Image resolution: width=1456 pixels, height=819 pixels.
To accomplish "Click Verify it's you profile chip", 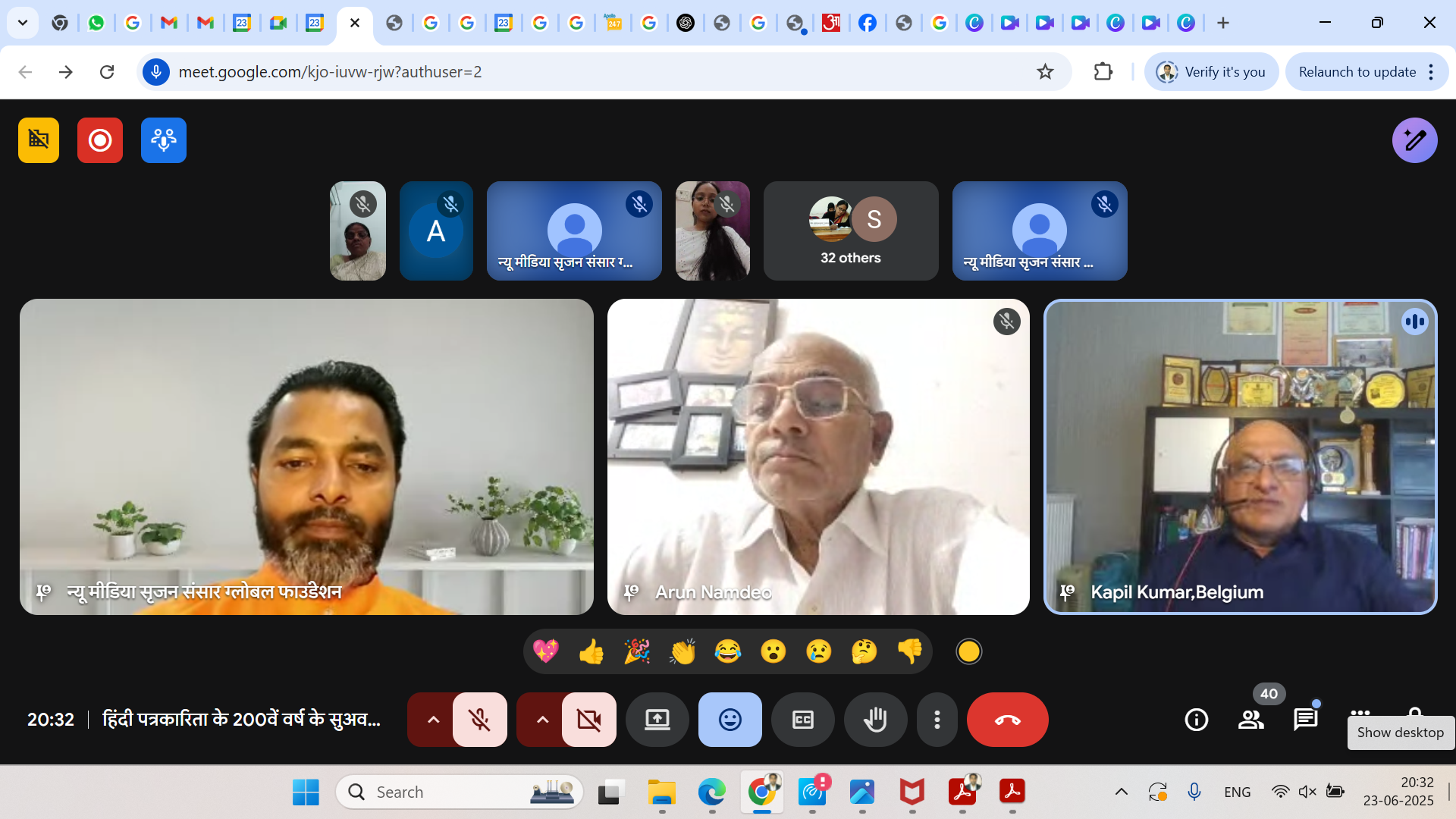I will (1211, 72).
